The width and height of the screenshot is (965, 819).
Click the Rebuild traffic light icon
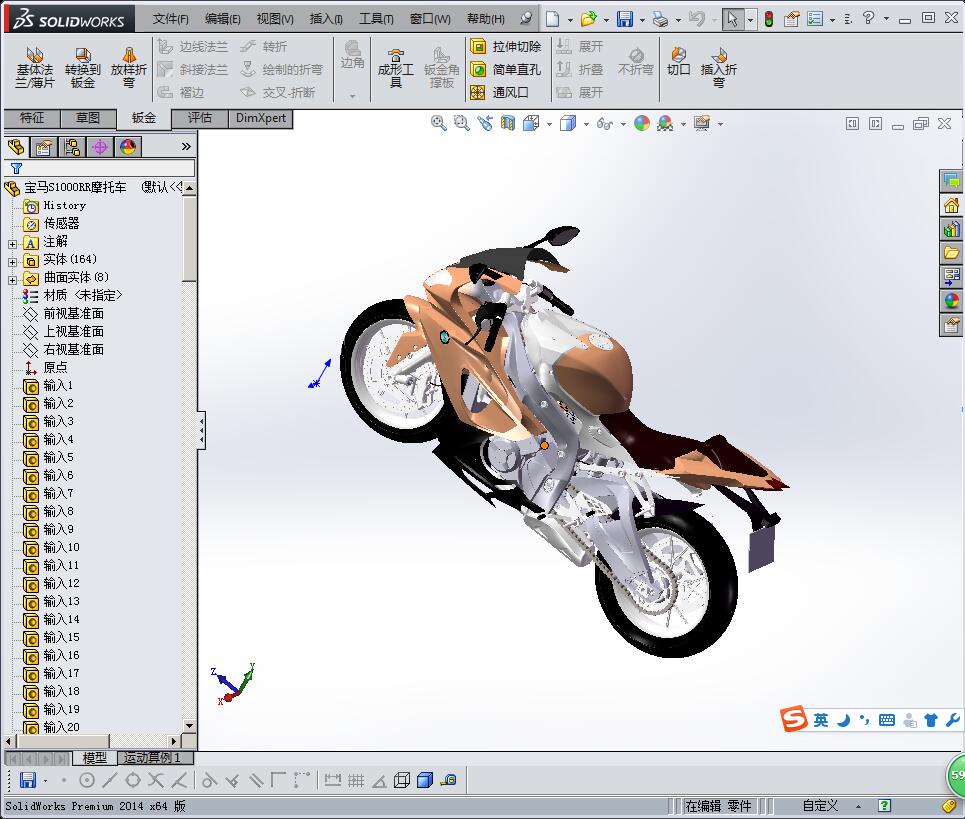tap(769, 19)
